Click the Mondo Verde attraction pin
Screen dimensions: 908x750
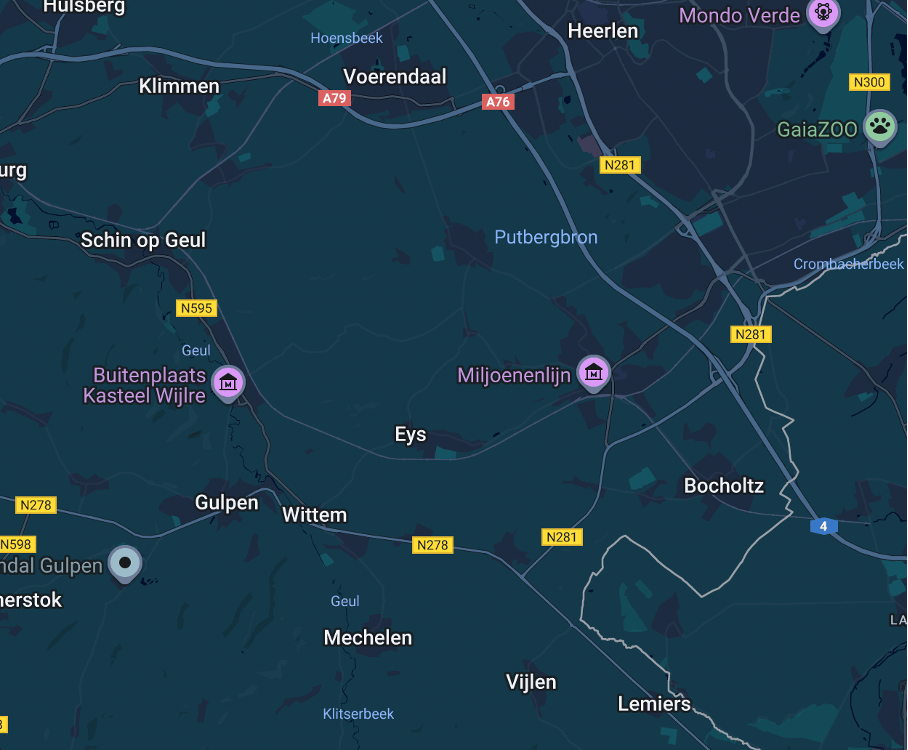tap(823, 13)
